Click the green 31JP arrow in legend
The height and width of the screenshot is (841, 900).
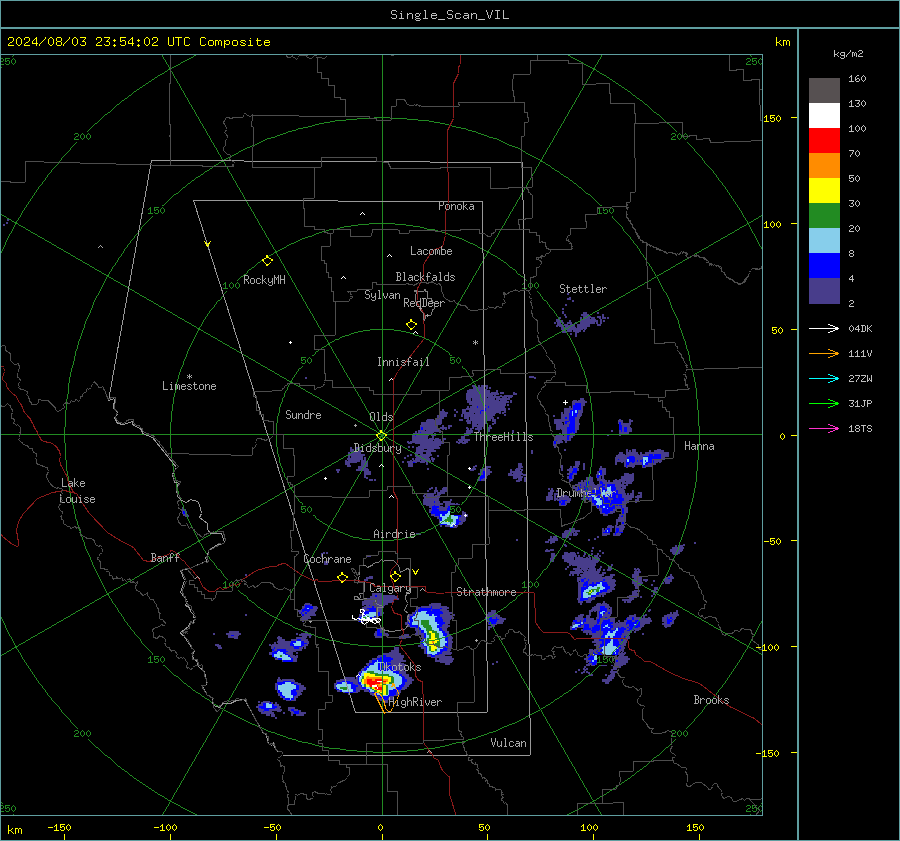point(824,404)
